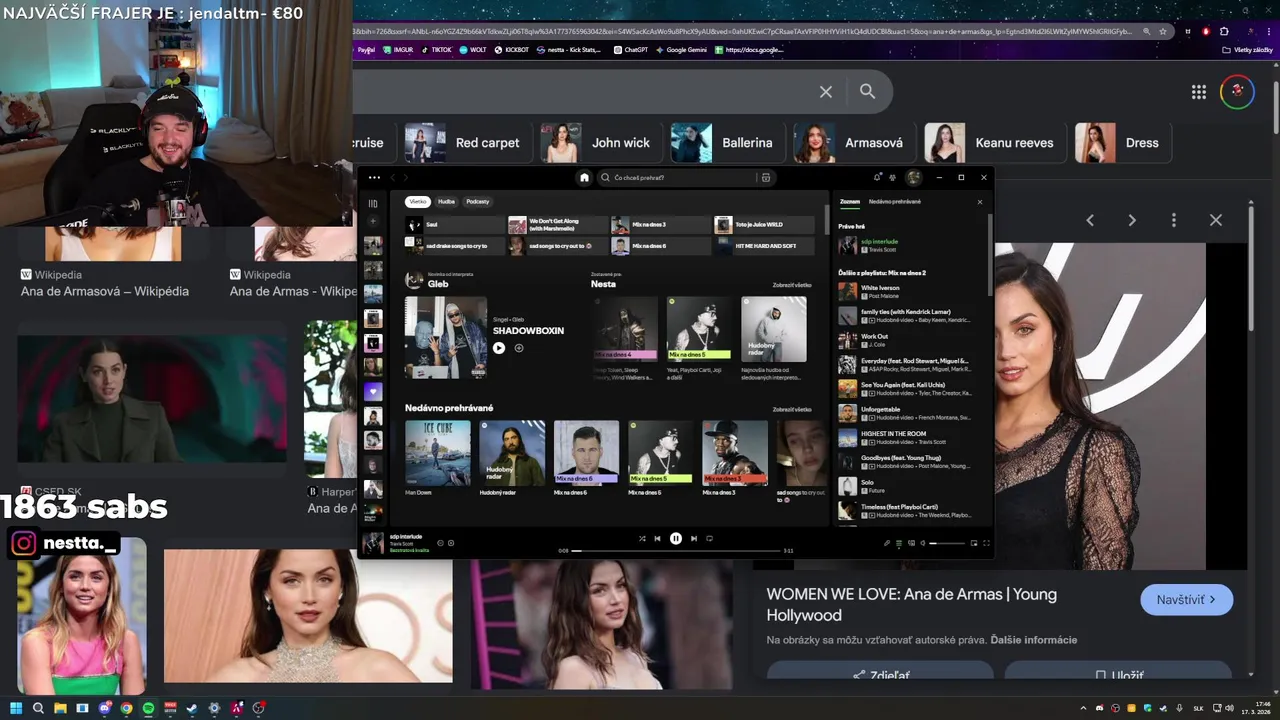Image resolution: width=1280 pixels, height=720 pixels.
Task: Open Mix na dnes 4 card
Action: [626, 339]
